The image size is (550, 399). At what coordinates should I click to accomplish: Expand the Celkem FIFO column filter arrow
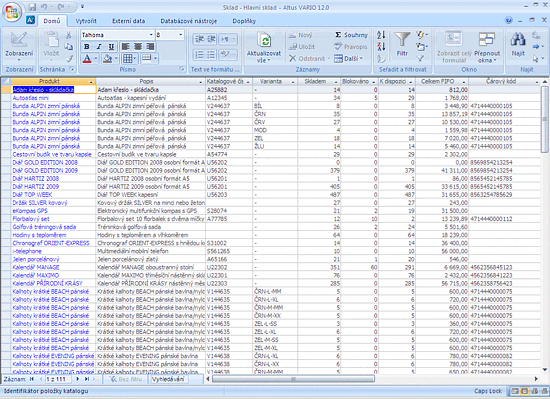464,82
